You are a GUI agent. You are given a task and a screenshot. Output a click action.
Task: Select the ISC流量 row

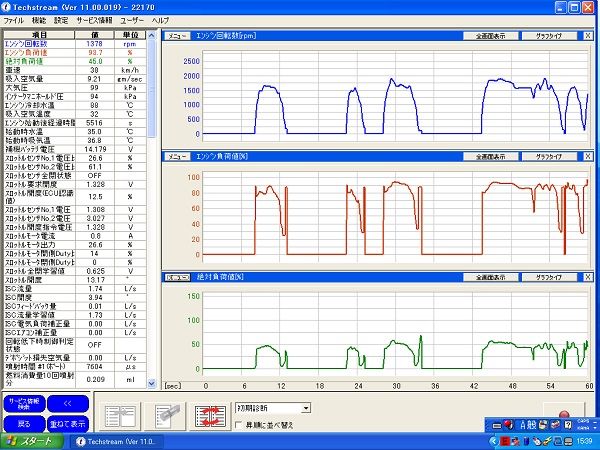[x=75, y=289]
